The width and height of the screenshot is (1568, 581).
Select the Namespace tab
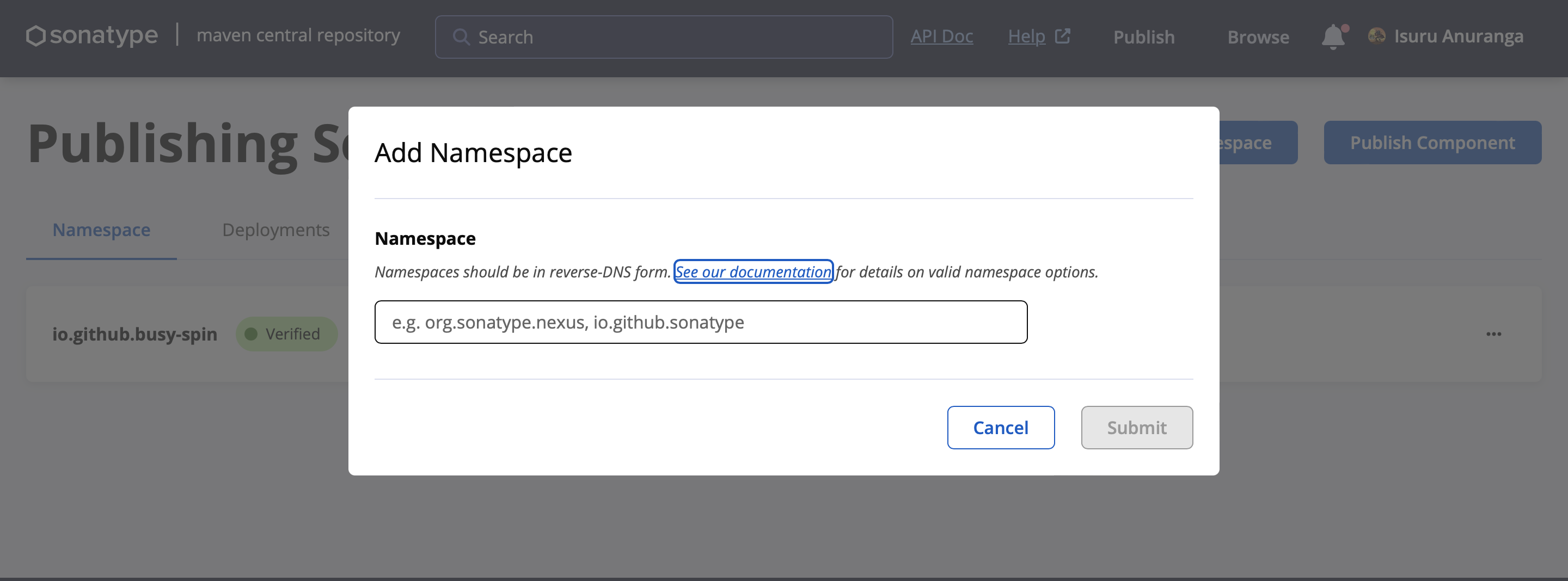pos(101,230)
